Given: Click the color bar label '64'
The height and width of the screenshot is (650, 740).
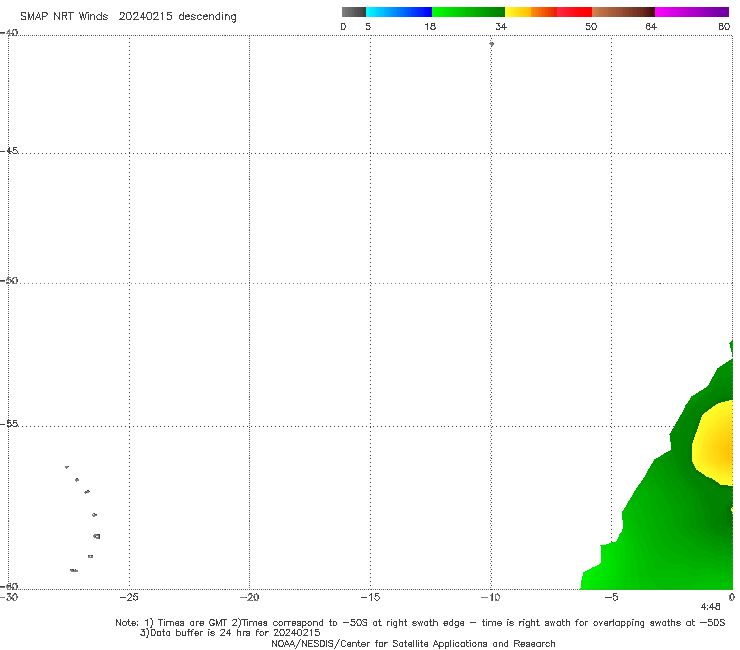Looking at the screenshot, I should [651, 27].
